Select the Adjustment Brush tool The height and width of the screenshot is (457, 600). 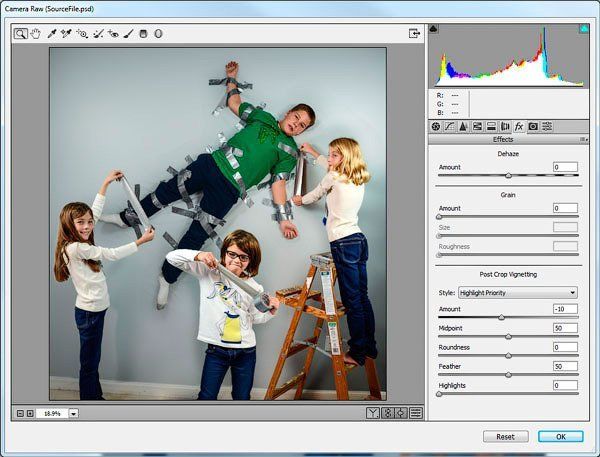pos(129,34)
